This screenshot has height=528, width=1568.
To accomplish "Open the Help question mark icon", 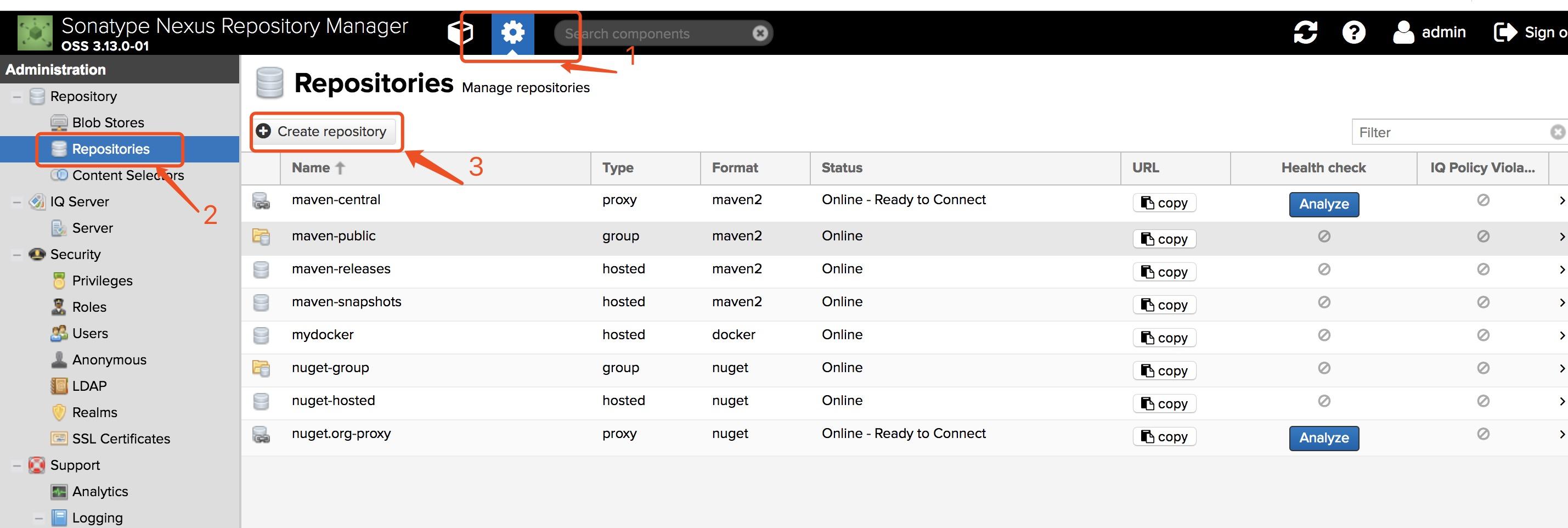I will pos(1353,32).
